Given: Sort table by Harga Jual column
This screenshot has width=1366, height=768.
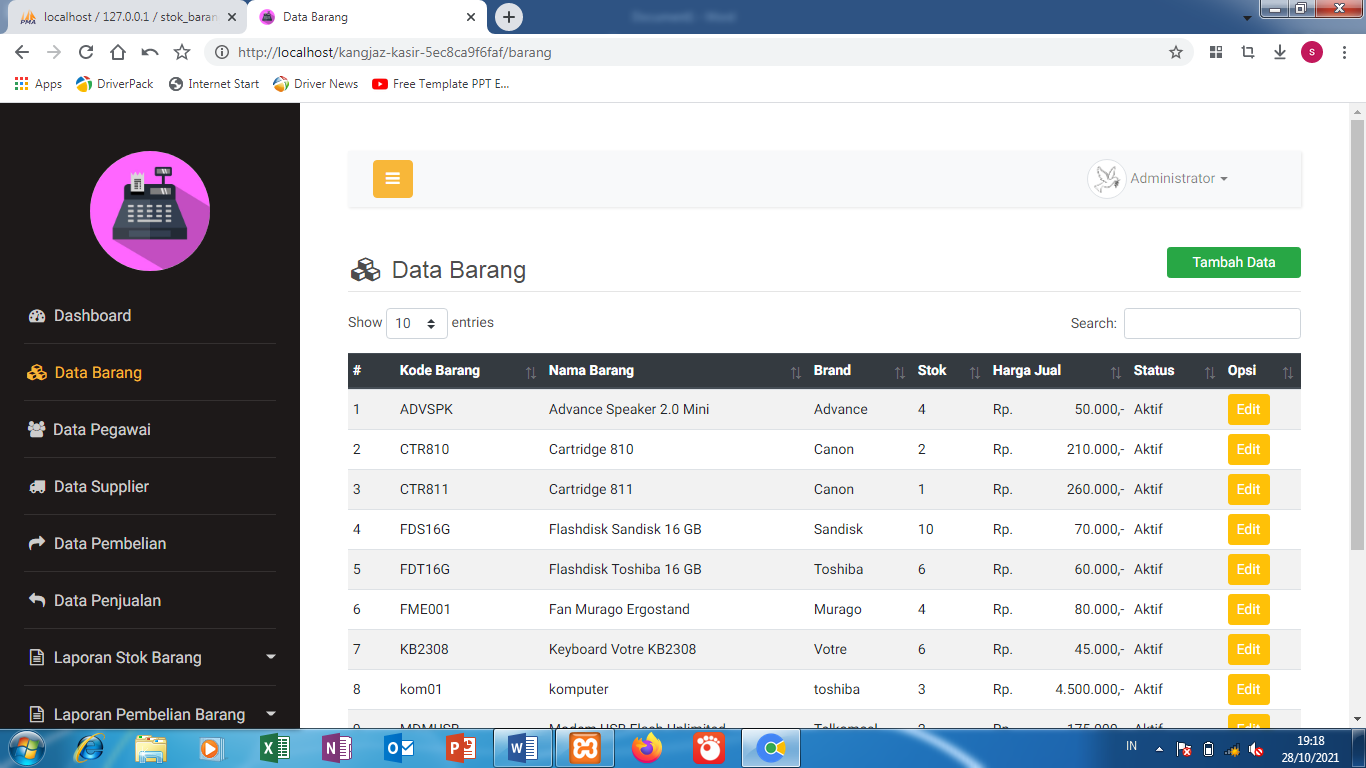Looking at the screenshot, I should [1058, 371].
